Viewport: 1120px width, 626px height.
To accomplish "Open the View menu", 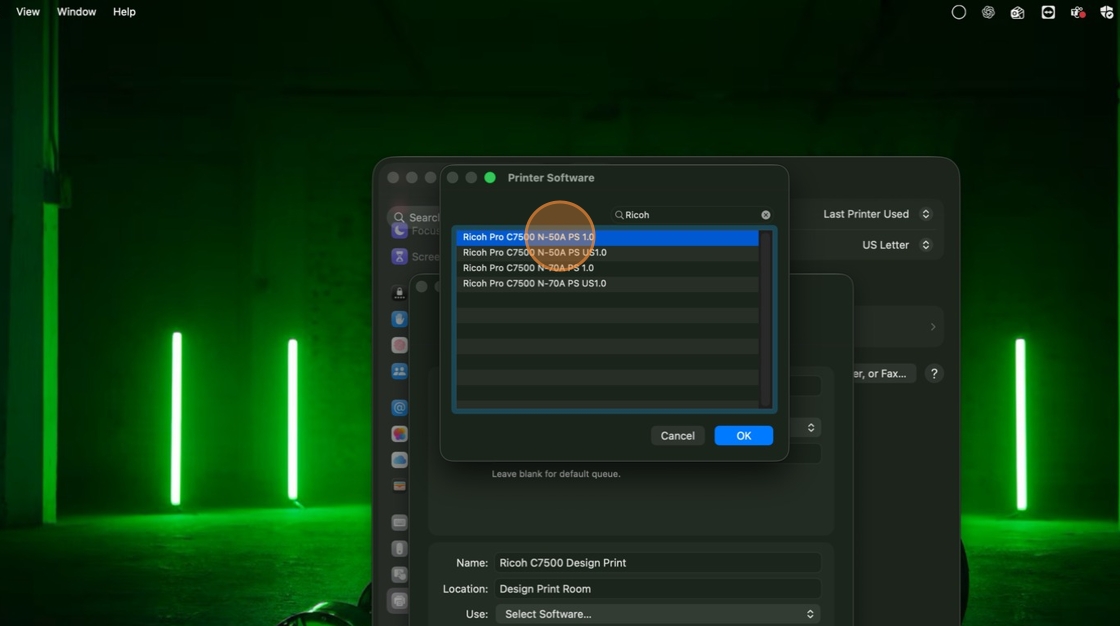I will point(28,11).
